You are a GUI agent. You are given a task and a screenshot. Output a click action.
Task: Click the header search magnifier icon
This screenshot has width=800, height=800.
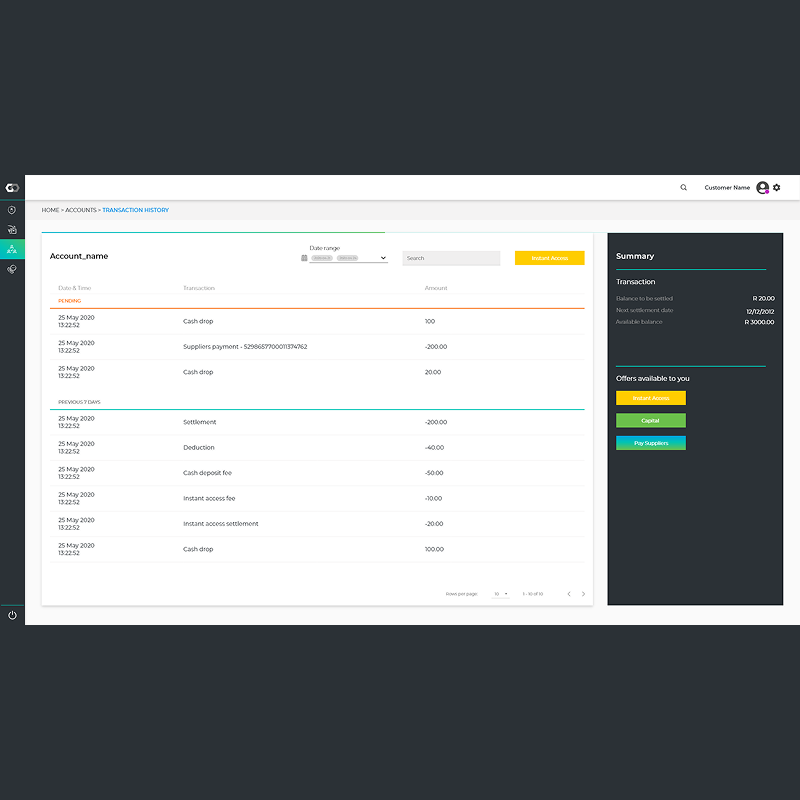click(x=684, y=188)
